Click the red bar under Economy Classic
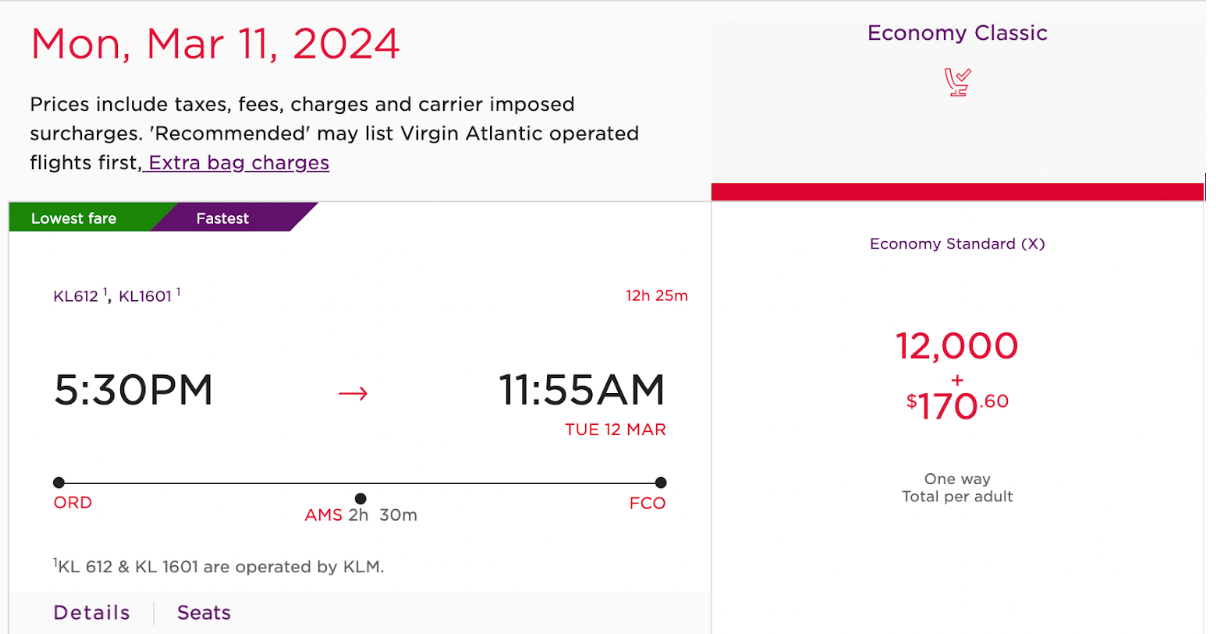Viewport: 1220px width, 634px height. coord(957,192)
